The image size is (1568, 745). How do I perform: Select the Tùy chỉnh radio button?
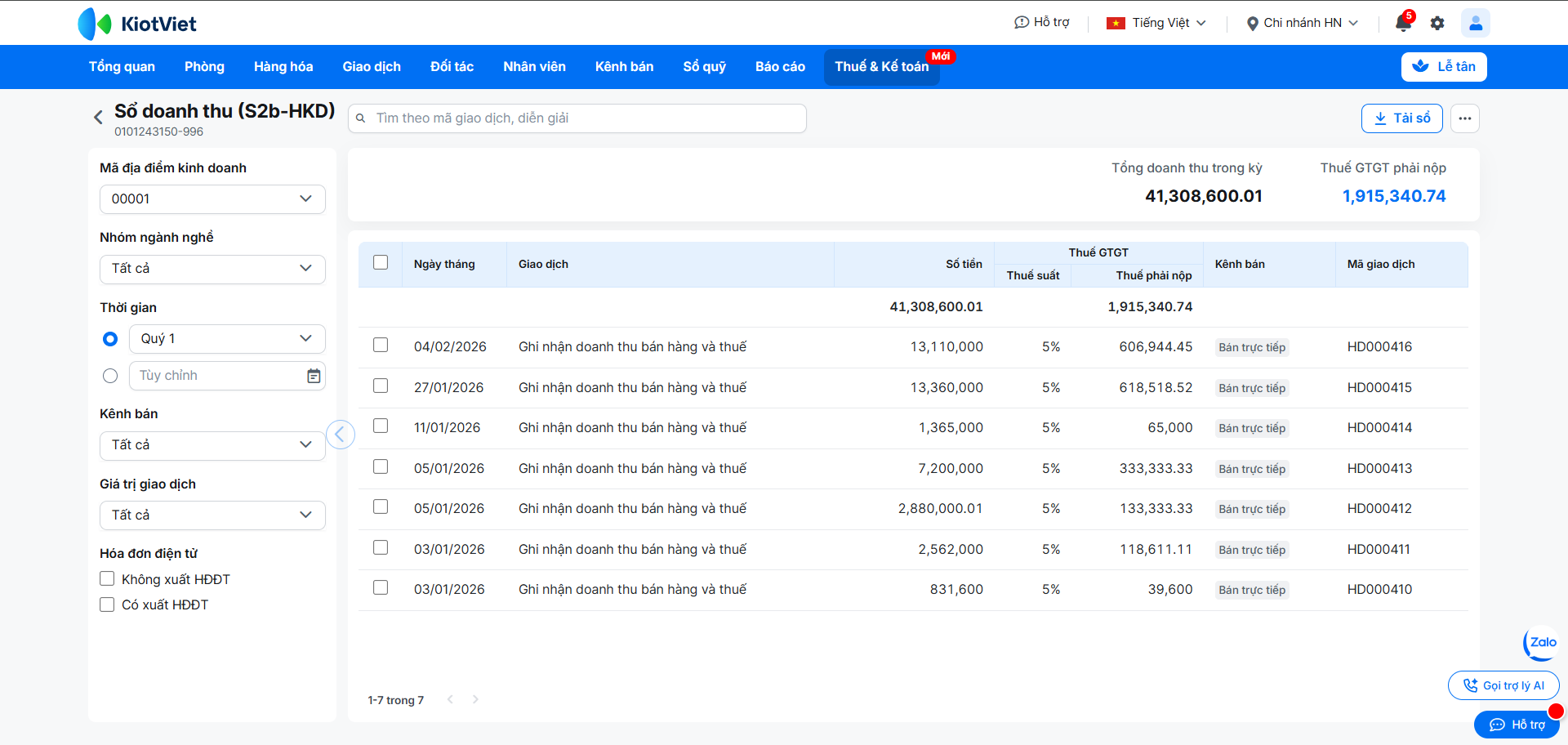tap(110, 376)
